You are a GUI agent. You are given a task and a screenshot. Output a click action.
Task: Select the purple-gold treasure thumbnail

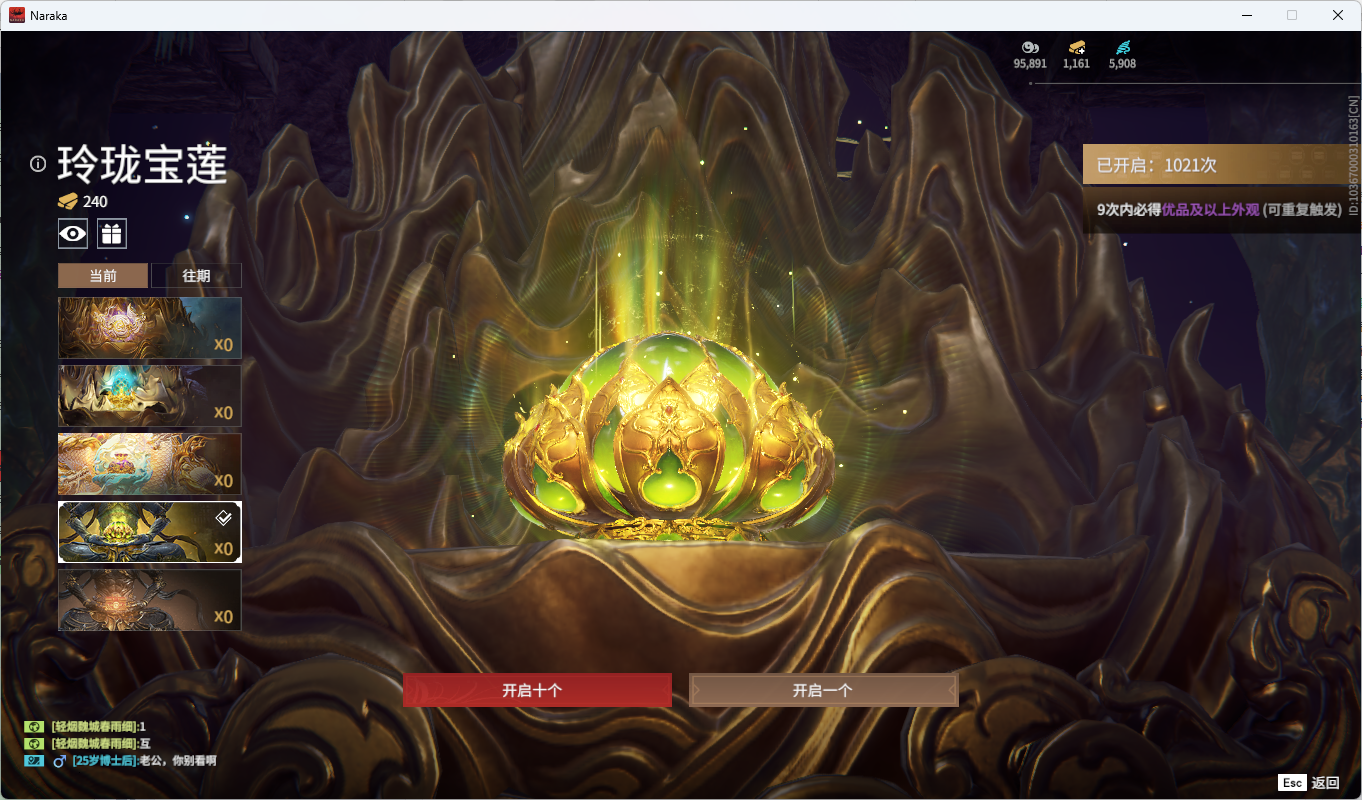point(150,328)
